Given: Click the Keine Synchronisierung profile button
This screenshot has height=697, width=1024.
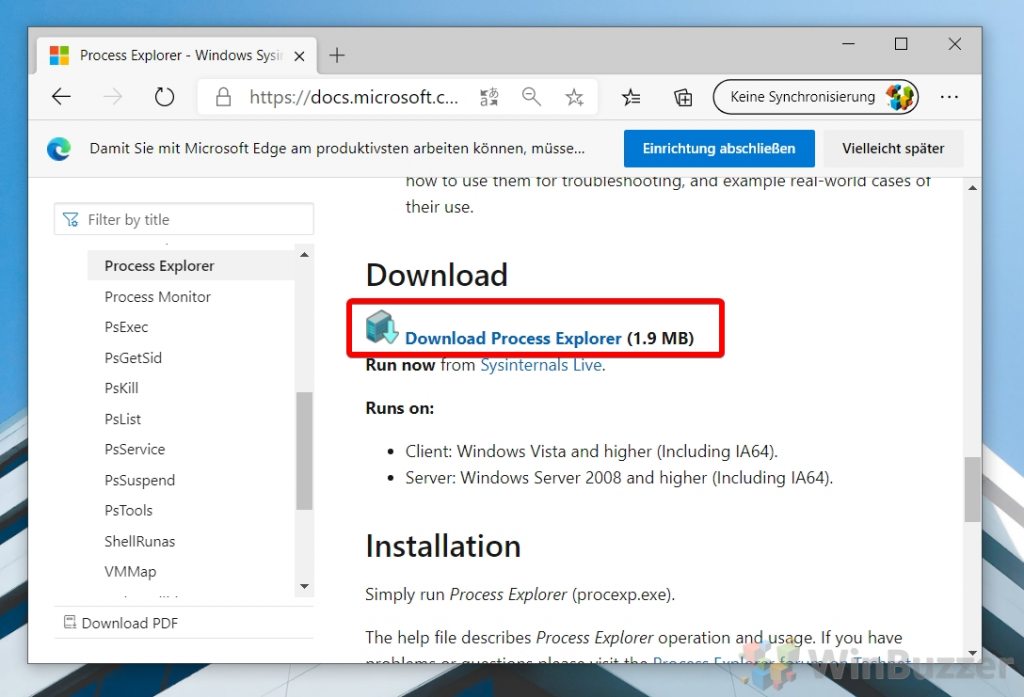Looking at the screenshot, I should pos(815,97).
